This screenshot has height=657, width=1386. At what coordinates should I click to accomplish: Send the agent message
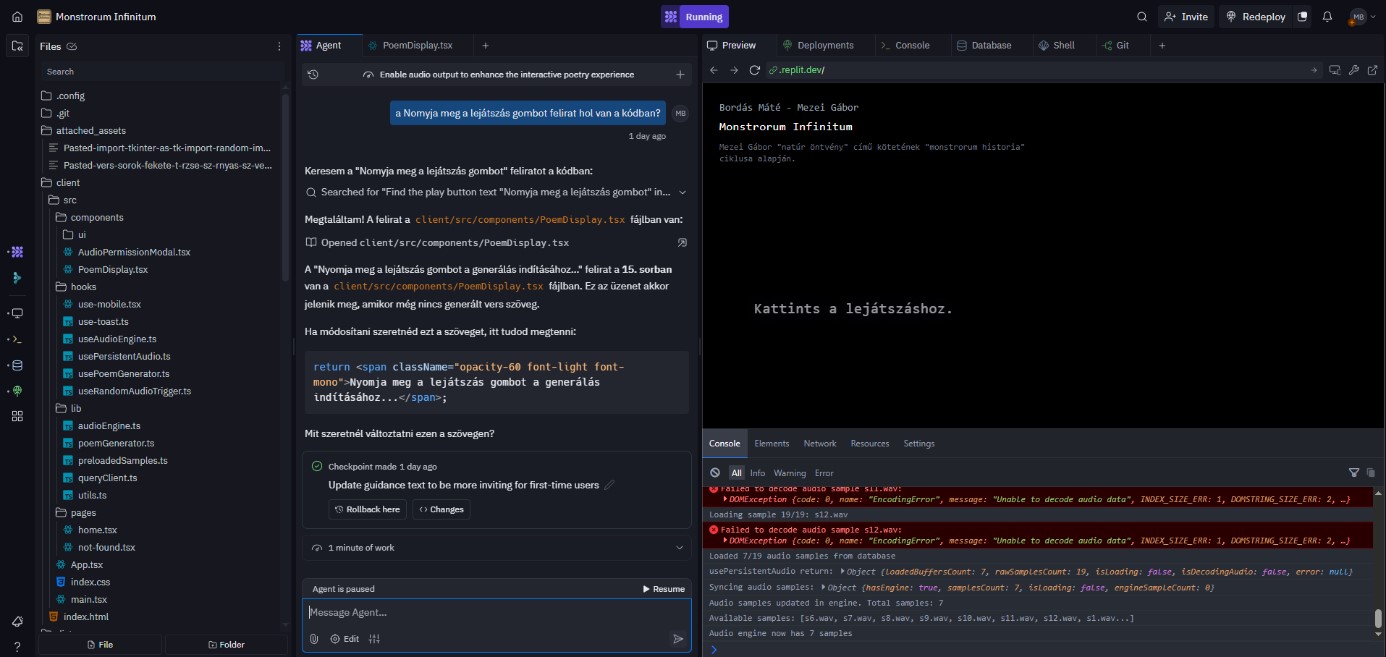pos(678,639)
